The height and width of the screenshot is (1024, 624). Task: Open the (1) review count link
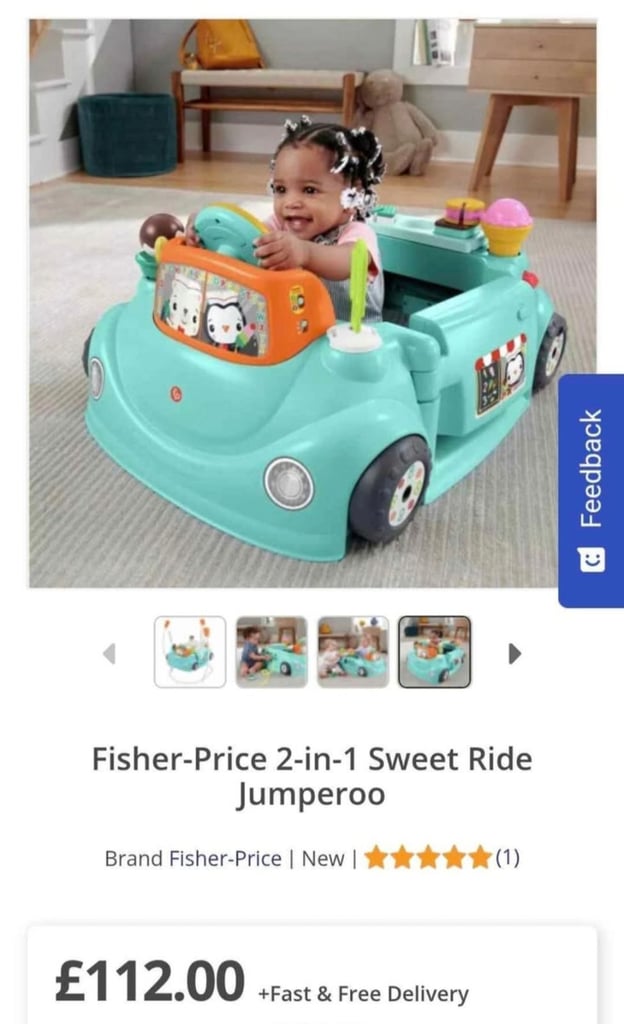[x=507, y=857]
